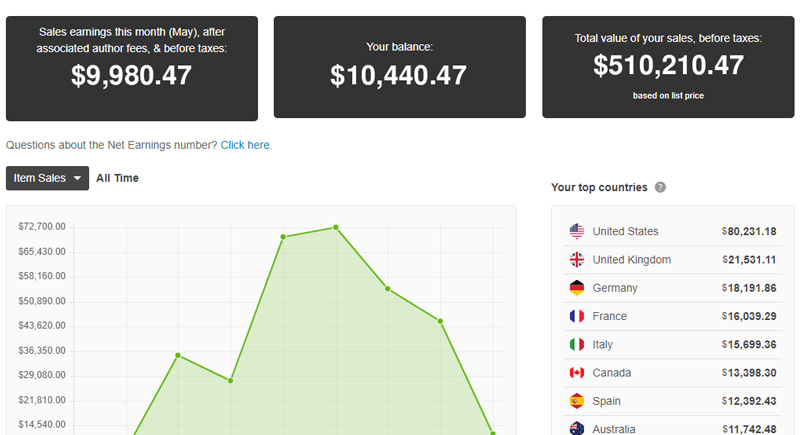802x435 pixels.
Task: Click the $72,700.00 y-axis label
Action: click(42, 226)
